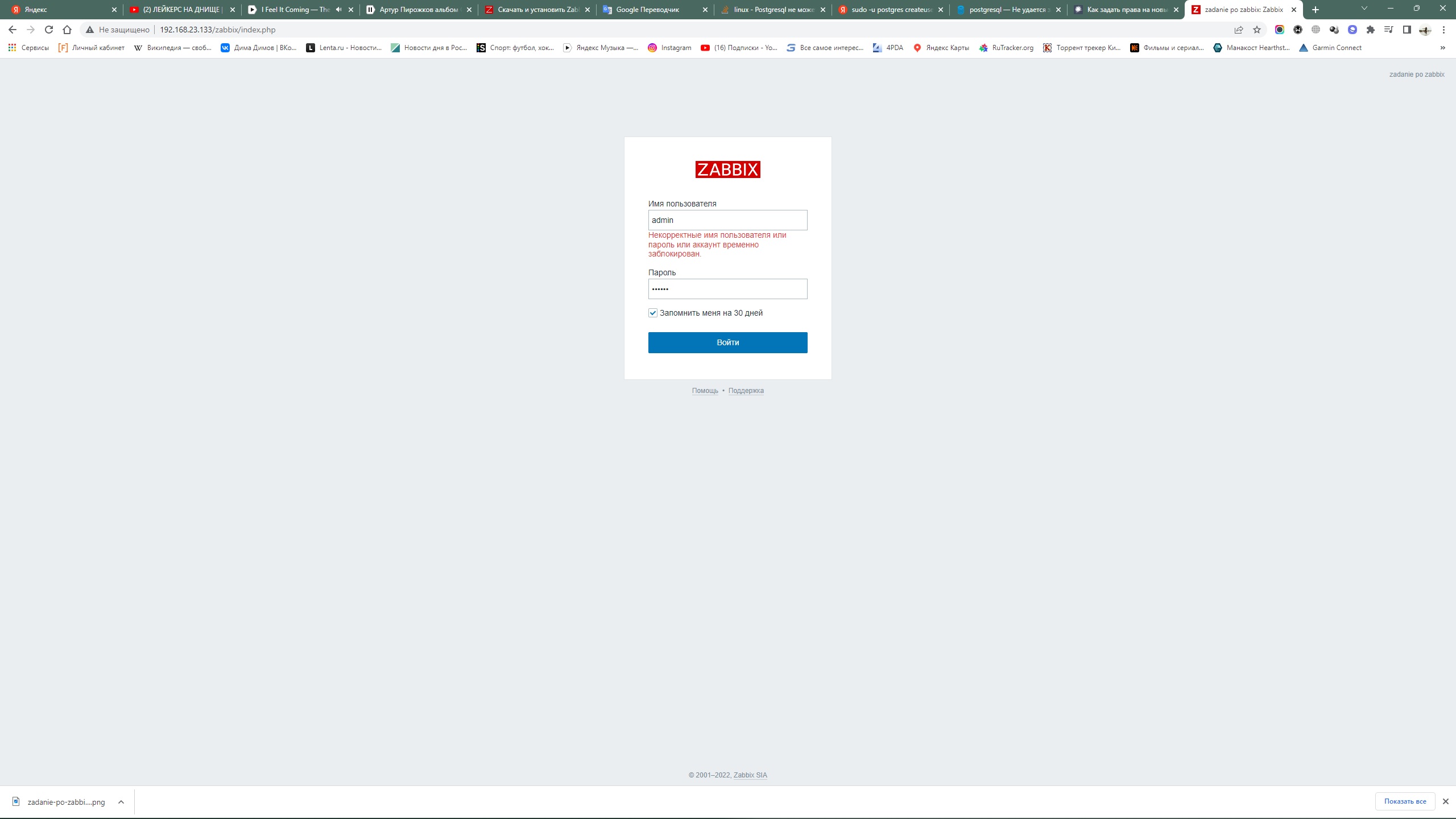Expand the tab search dropdown arrow

[1364, 9]
